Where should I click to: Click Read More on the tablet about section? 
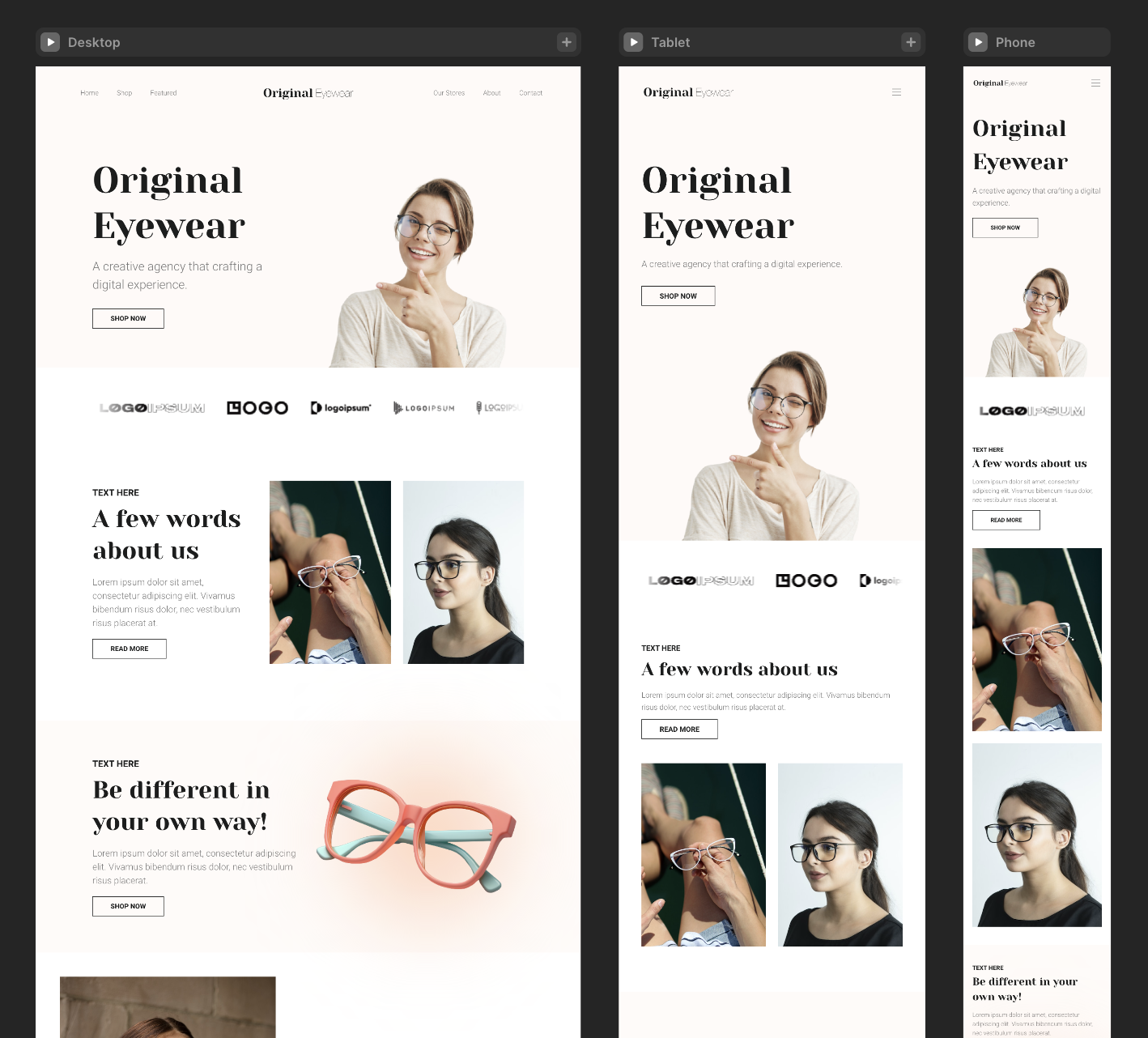coord(679,729)
